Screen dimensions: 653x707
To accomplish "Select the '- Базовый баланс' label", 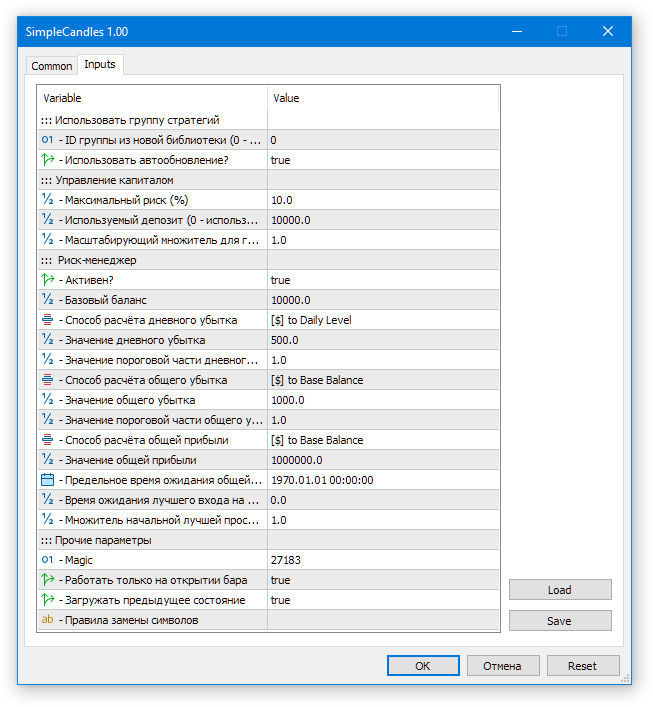I will (103, 300).
